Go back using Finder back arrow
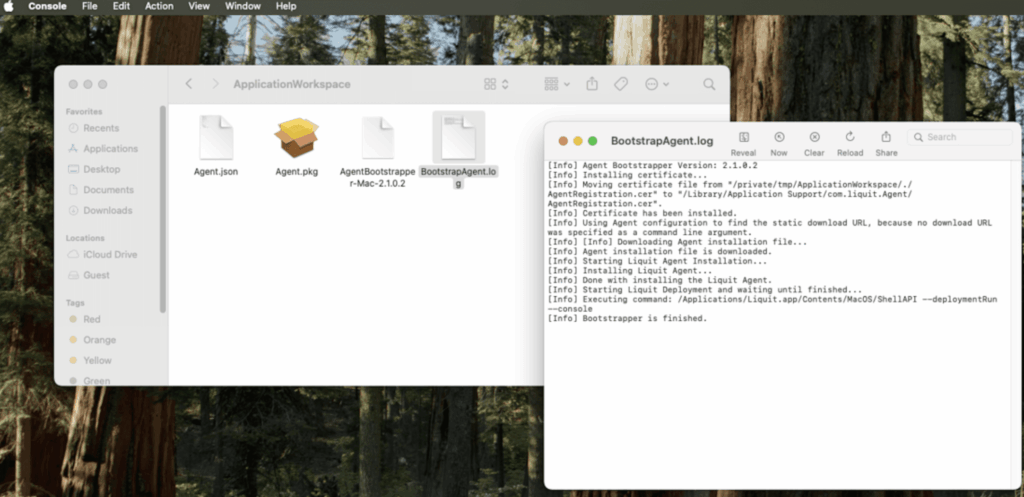The height and width of the screenshot is (497, 1024). 189,84
